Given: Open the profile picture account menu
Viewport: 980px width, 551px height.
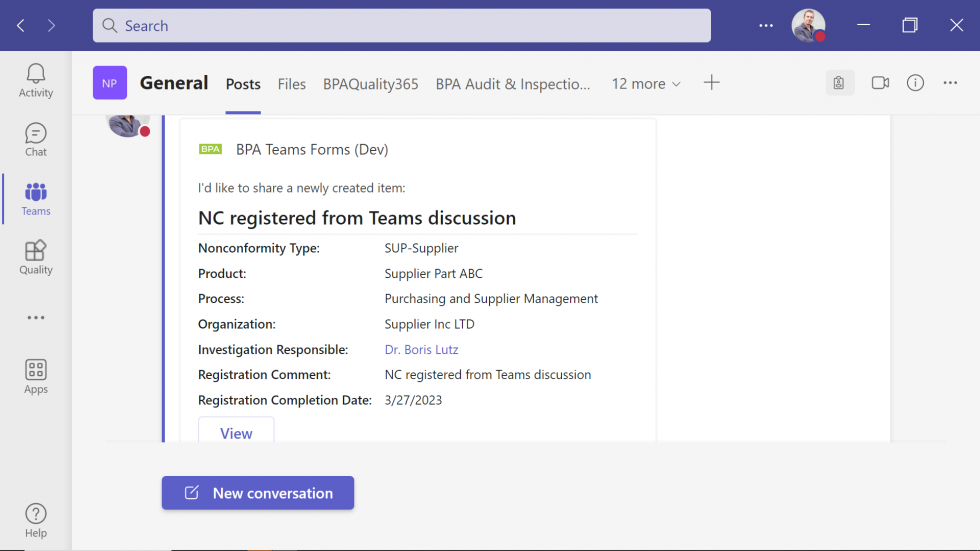Looking at the screenshot, I should (808, 25).
